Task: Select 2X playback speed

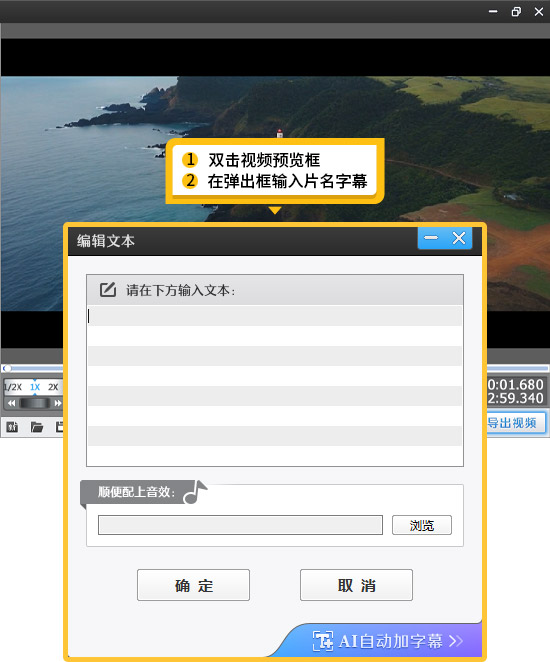Action: [x=53, y=387]
